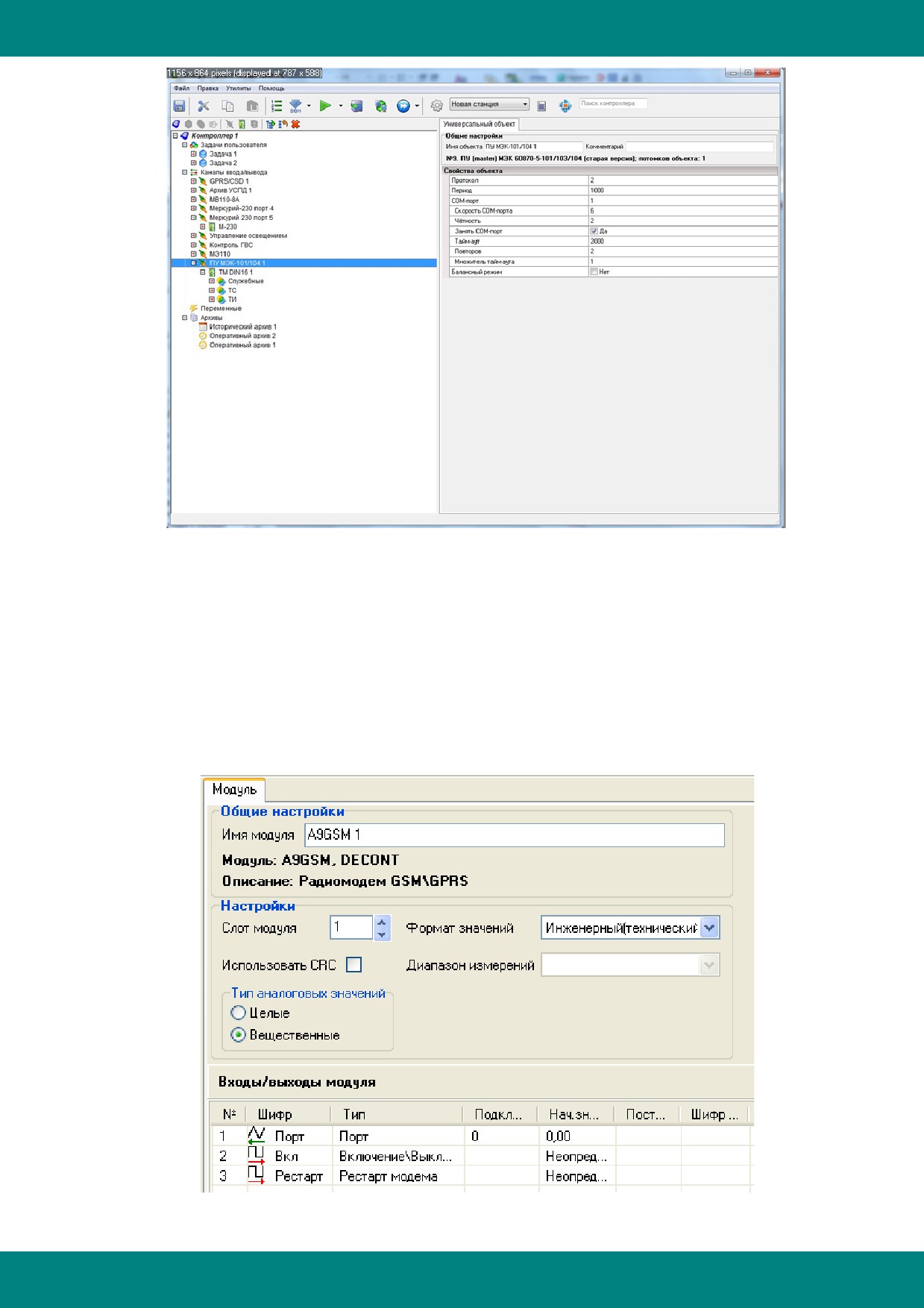
Task: Toggle the Занять COM-порт checkbox
Action: 594,231
